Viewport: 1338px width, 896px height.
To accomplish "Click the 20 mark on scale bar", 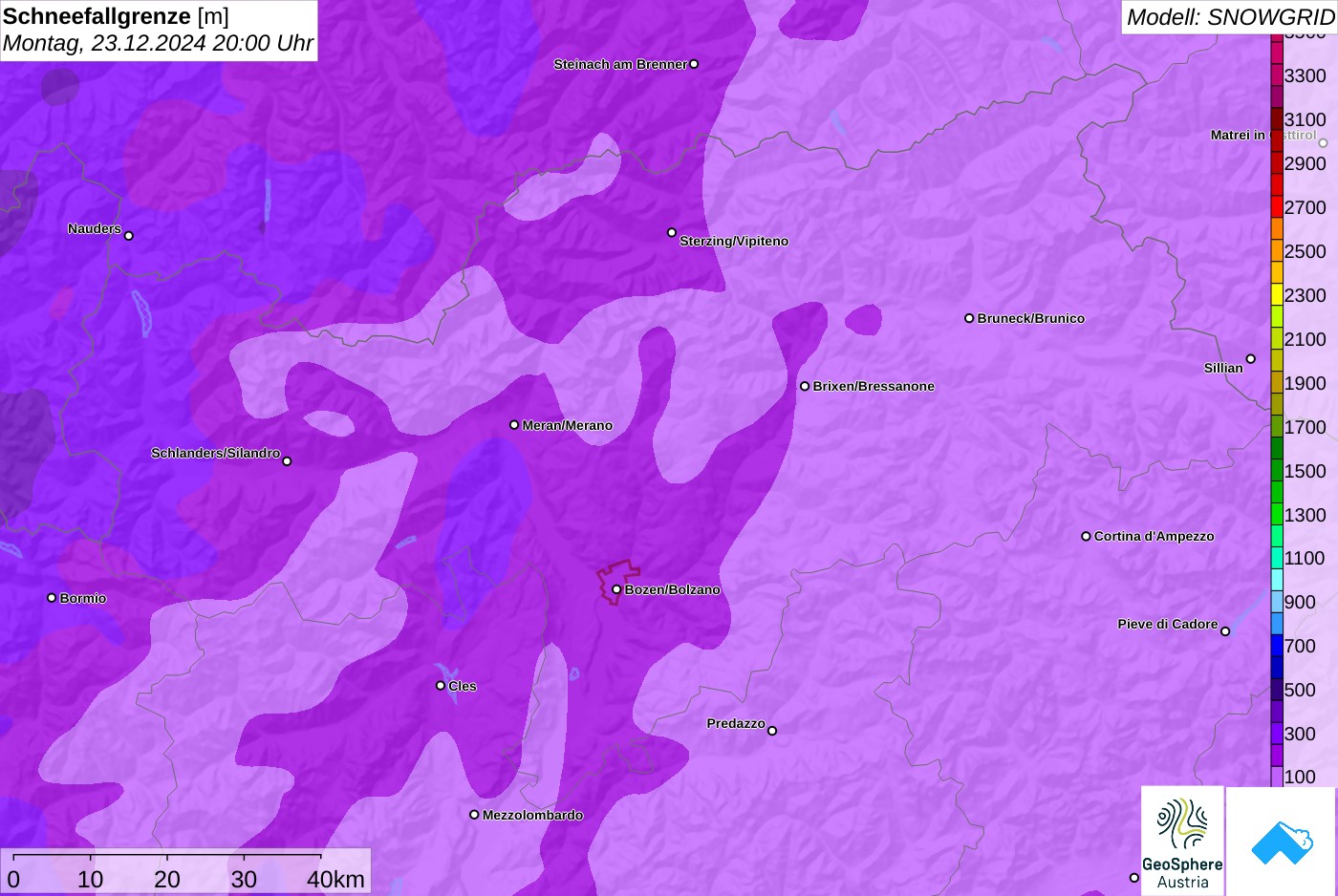I will pos(167,880).
